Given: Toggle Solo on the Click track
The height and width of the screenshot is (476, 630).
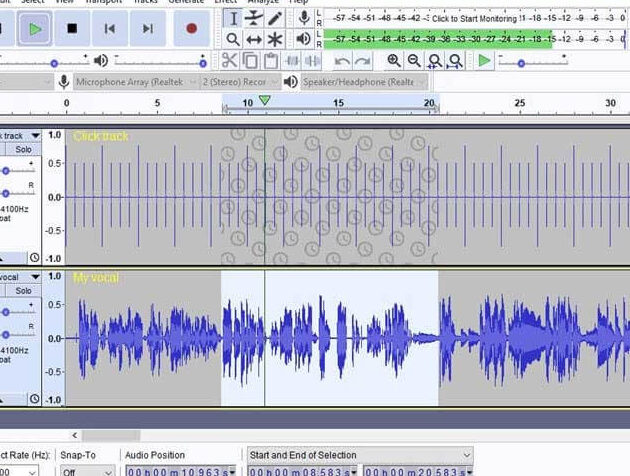Looking at the screenshot, I should (22, 149).
